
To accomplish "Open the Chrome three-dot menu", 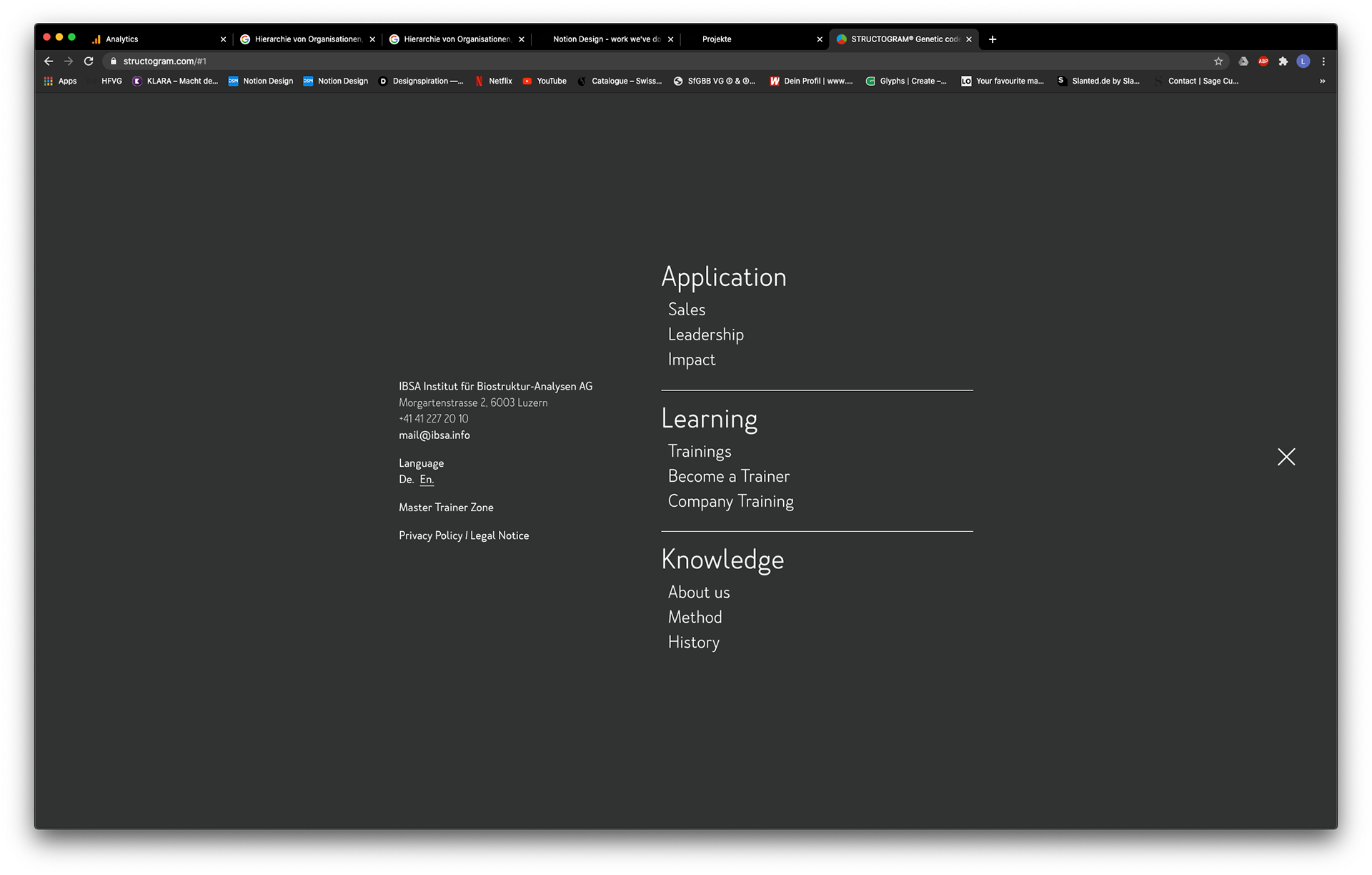I will click(1323, 61).
